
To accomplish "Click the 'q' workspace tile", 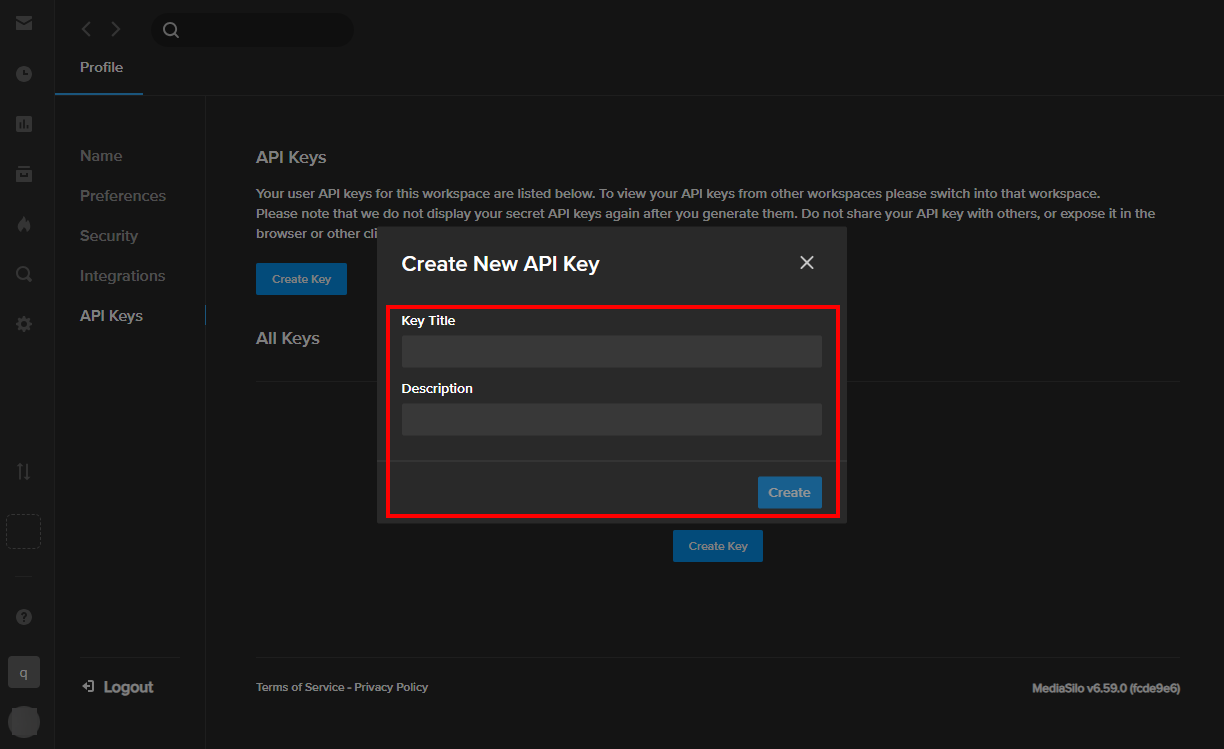I will coord(24,672).
